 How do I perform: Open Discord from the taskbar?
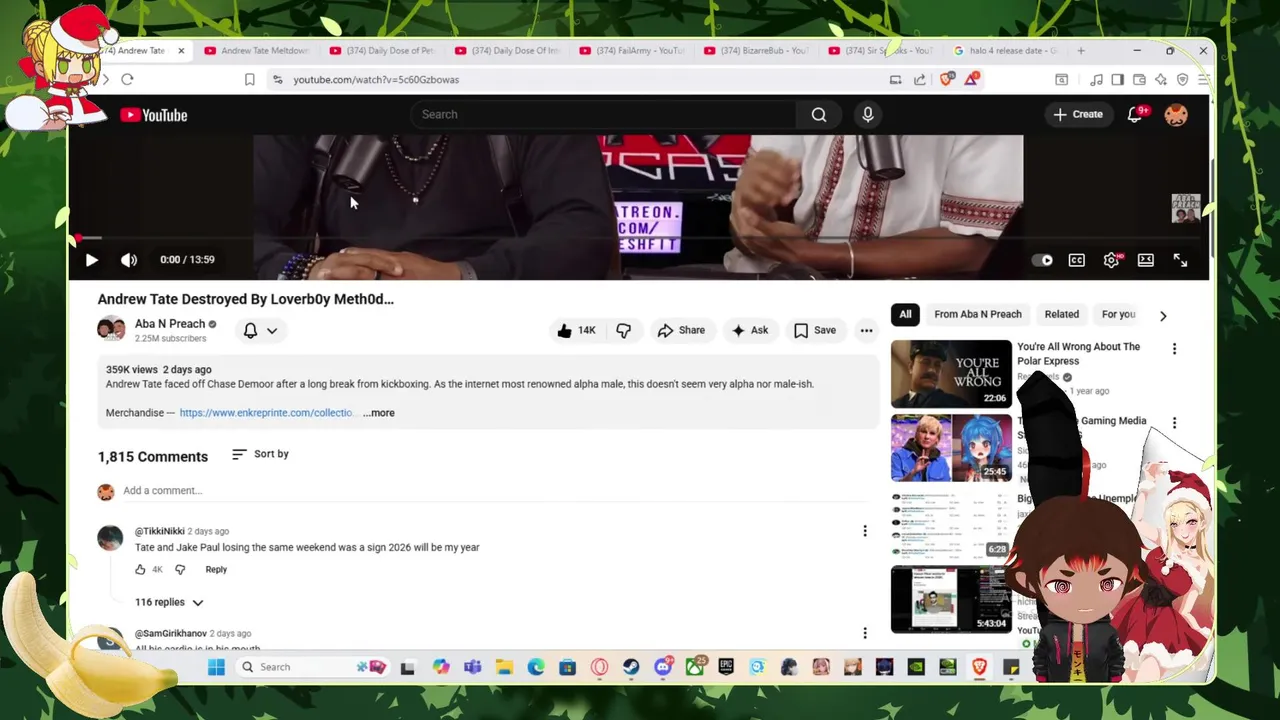(663, 667)
